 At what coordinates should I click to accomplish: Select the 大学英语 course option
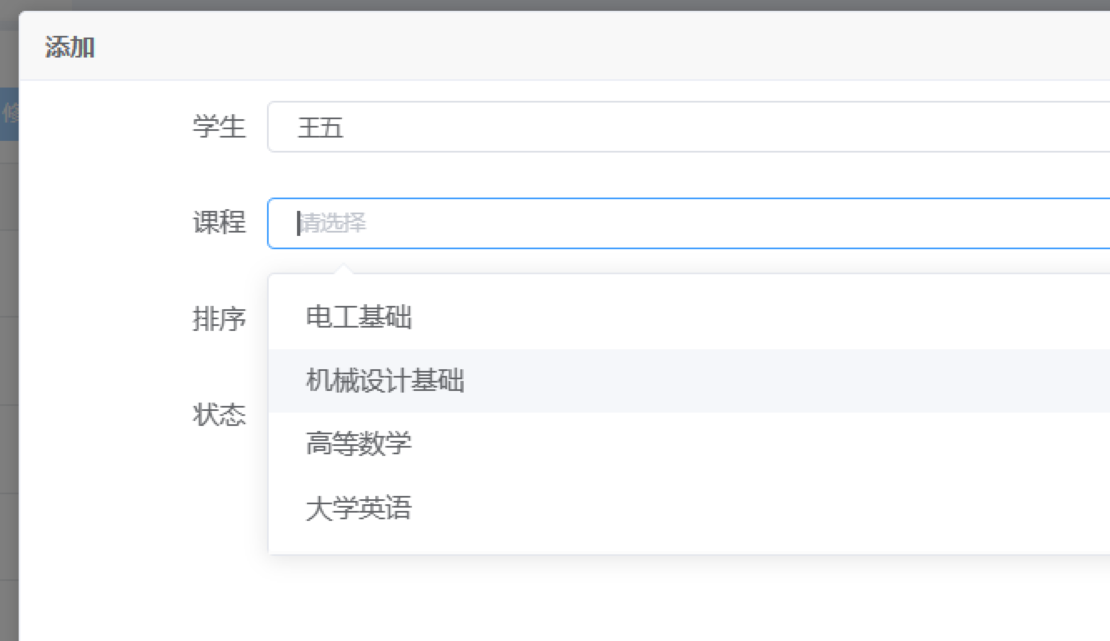click(359, 509)
